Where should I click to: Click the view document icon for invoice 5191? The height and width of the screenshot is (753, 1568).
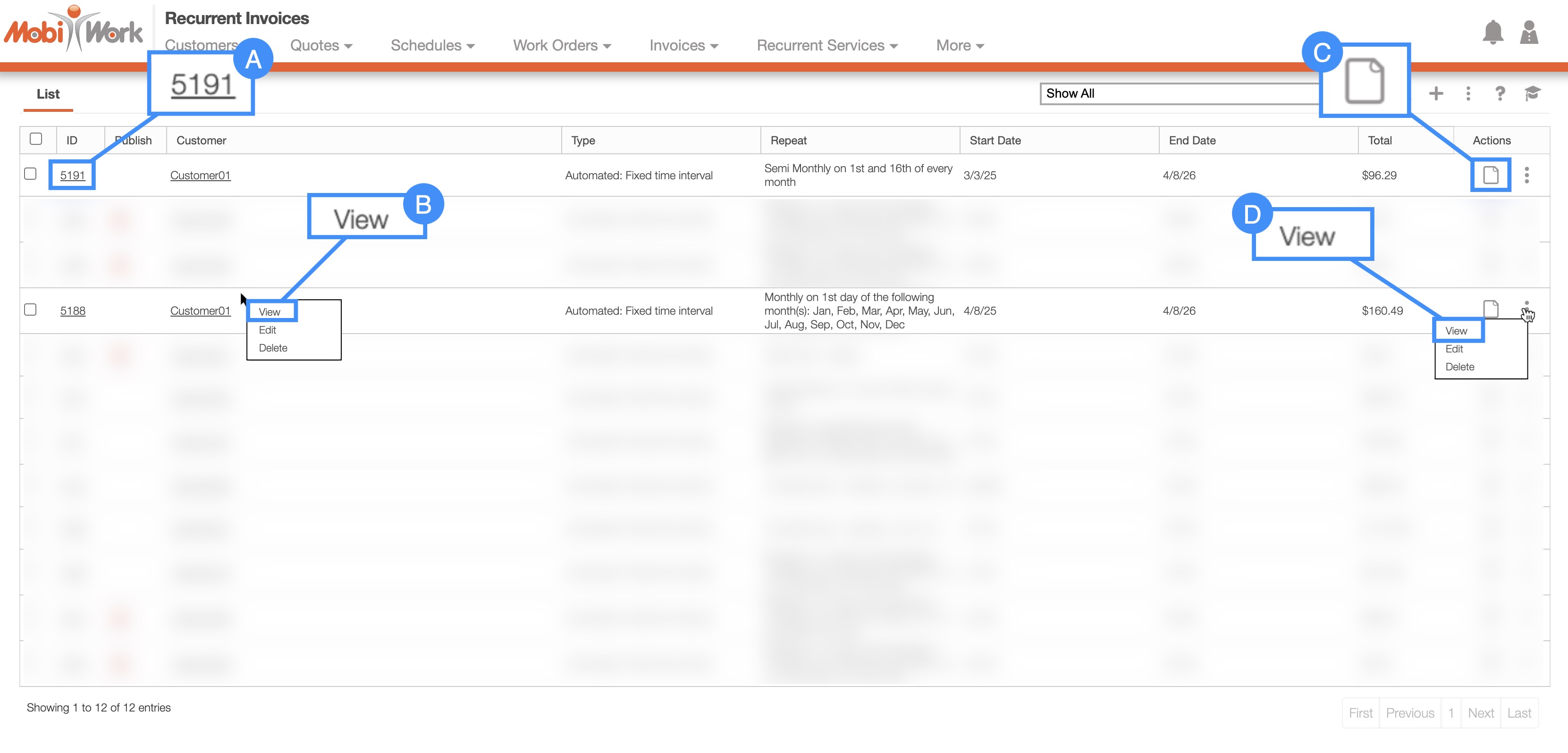(x=1490, y=175)
